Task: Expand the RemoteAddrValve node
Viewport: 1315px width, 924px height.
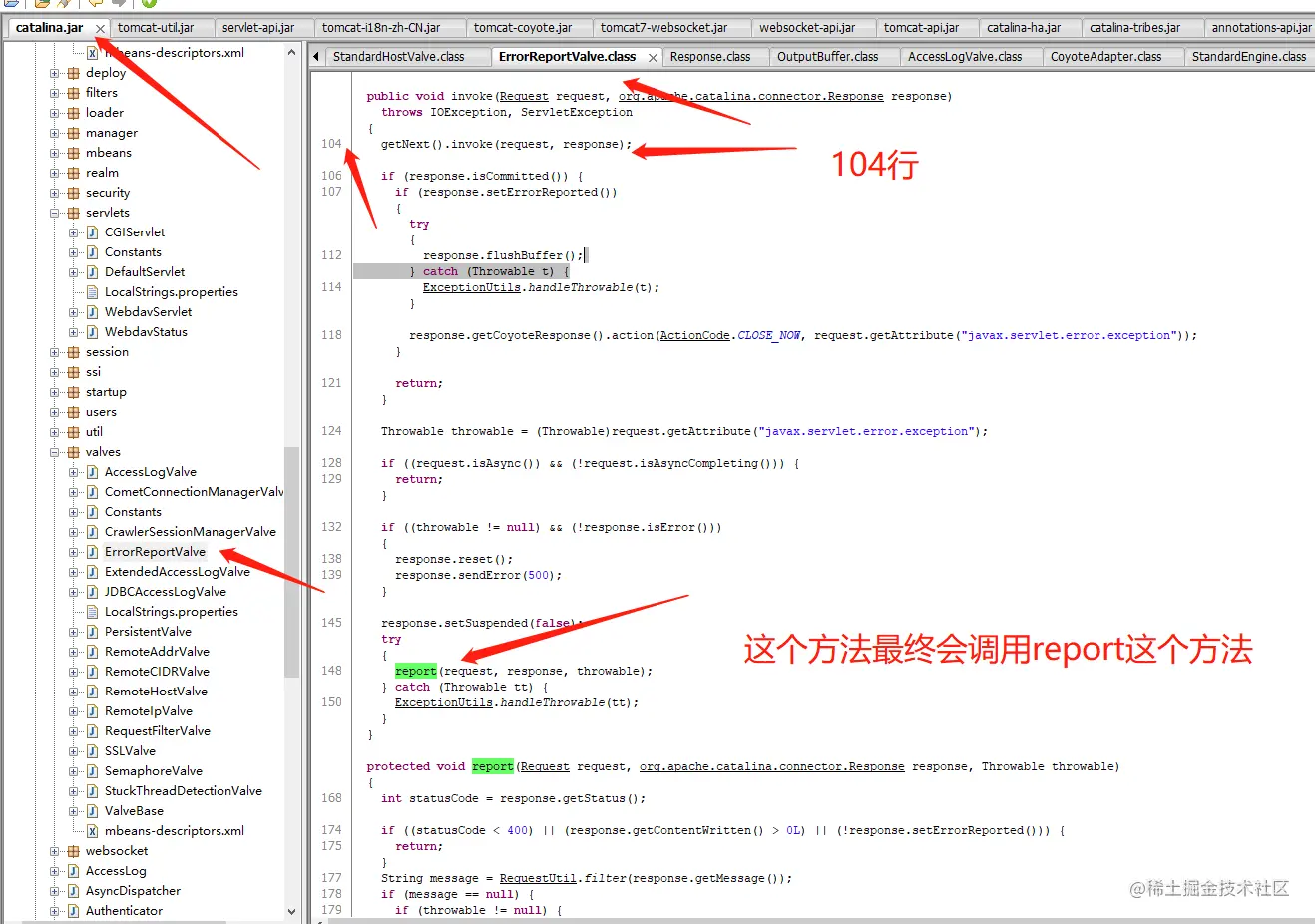Action: pos(72,651)
